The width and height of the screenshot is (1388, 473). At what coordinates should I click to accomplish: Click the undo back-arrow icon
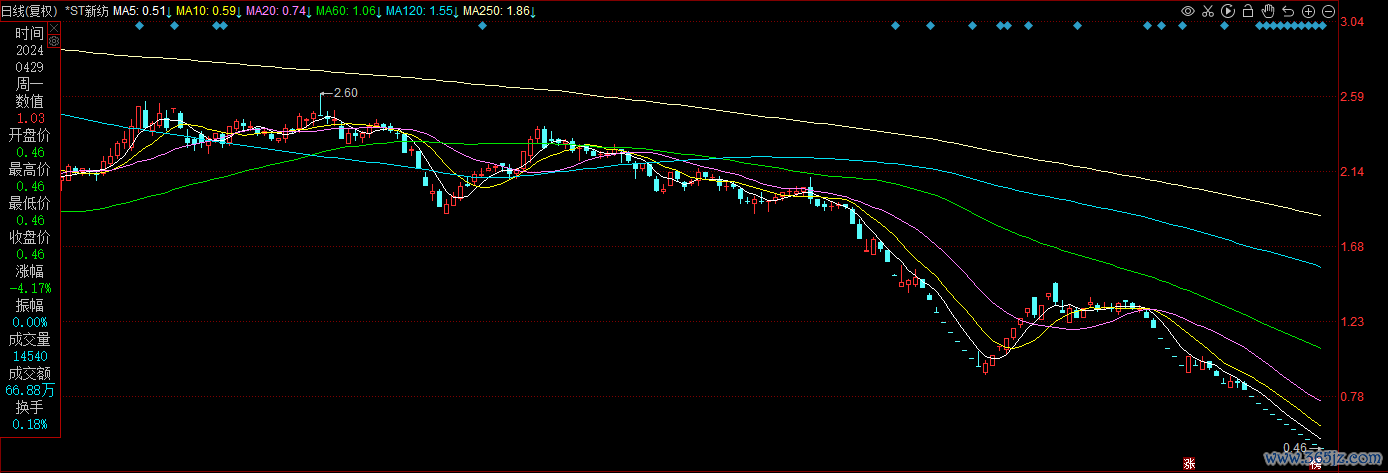(1288, 11)
